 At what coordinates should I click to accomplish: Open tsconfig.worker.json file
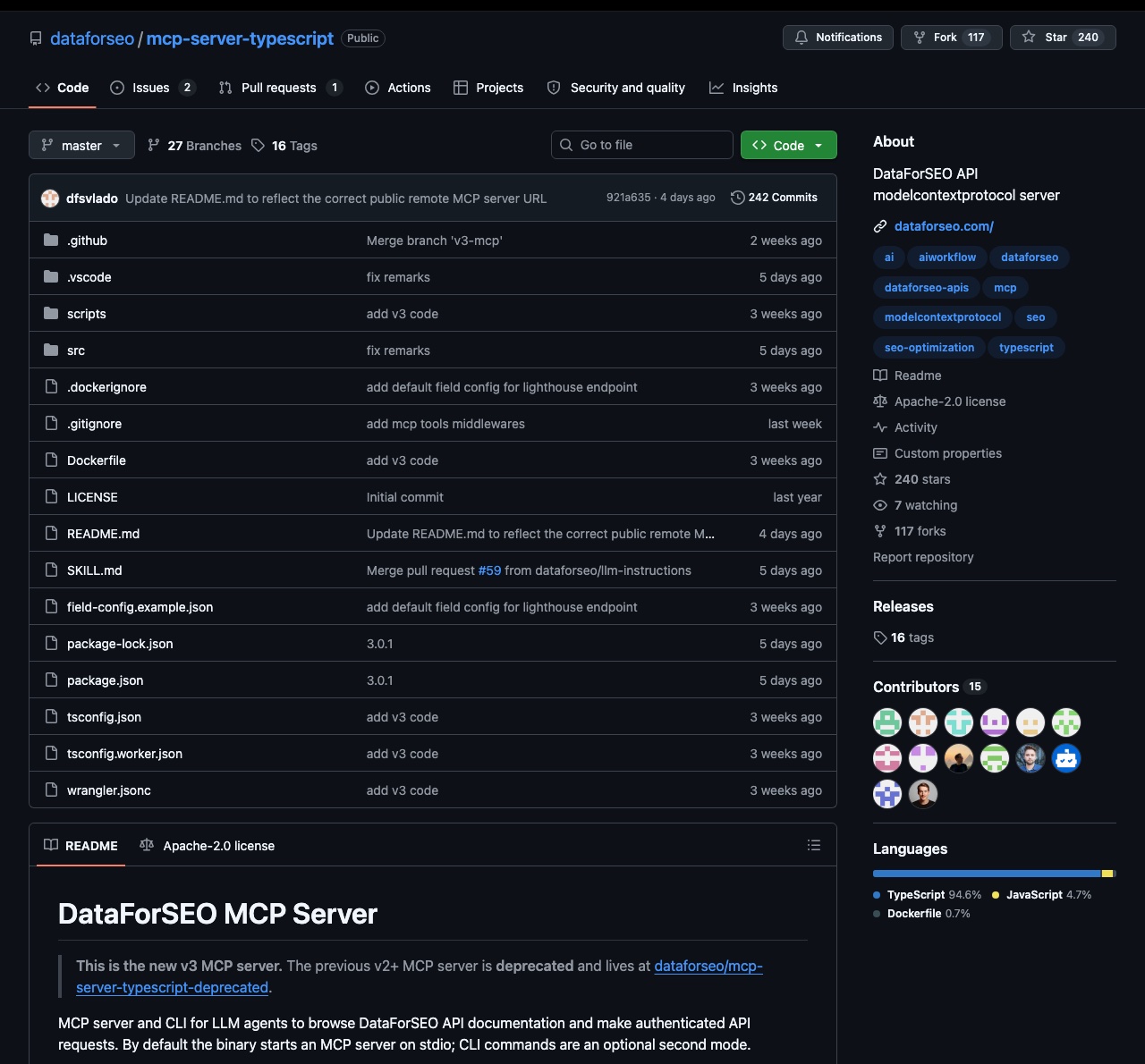(x=124, y=754)
